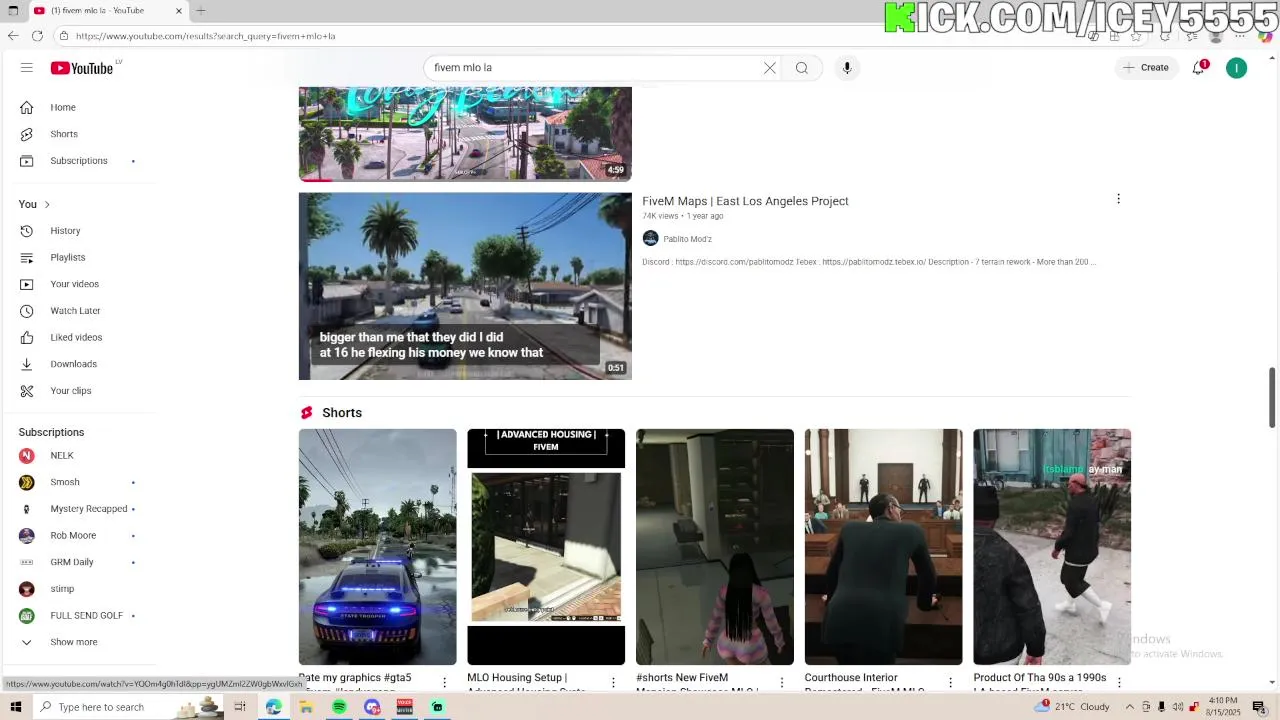Open '#shorts New FiveM' short title

point(697,683)
